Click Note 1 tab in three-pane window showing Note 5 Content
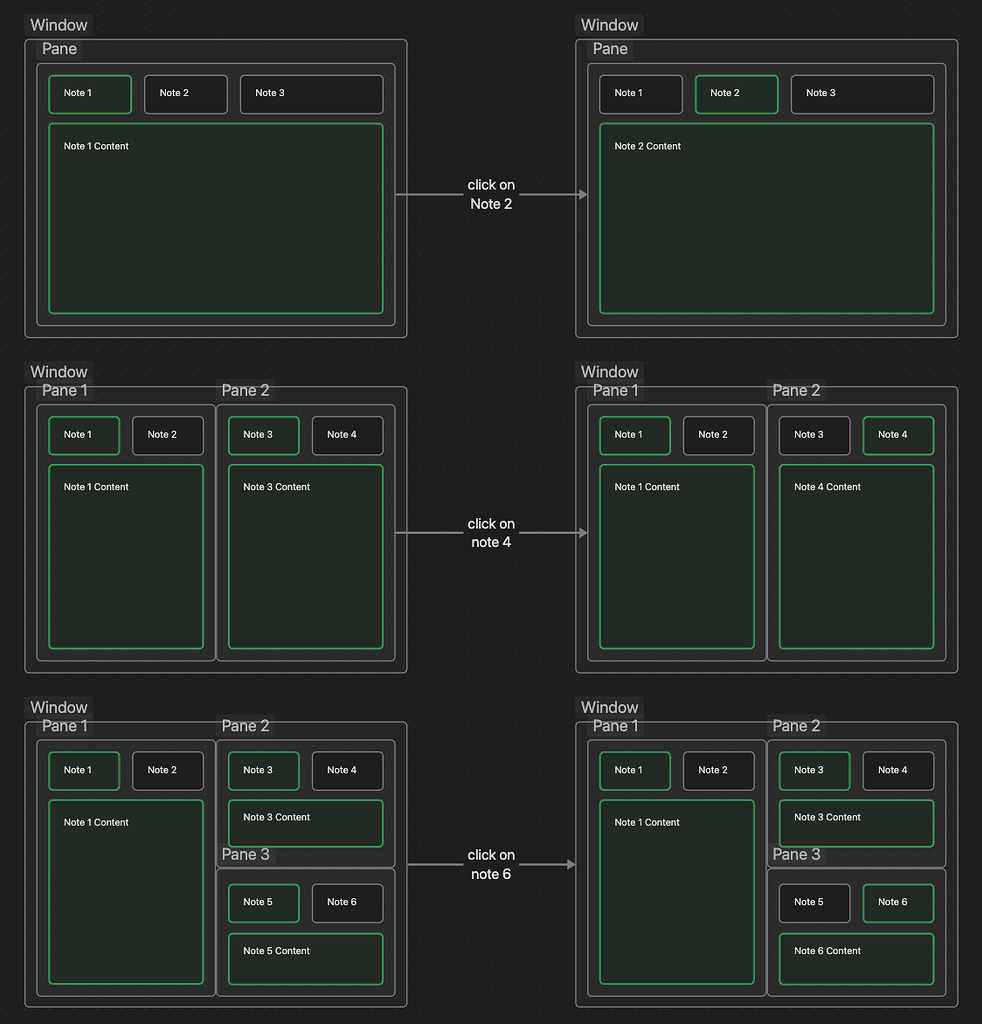This screenshot has height=1024, width=982. pos(84,771)
